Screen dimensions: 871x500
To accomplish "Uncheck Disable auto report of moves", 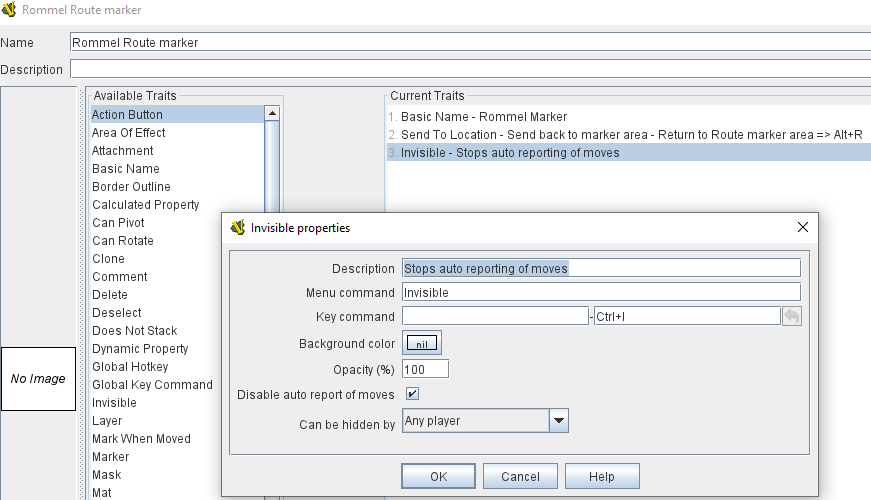I will (x=412, y=394).
